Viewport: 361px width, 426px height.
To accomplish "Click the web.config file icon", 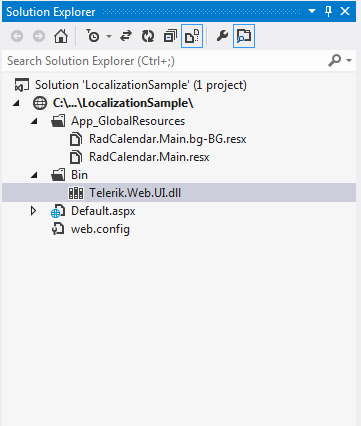I will pos(58,229).
